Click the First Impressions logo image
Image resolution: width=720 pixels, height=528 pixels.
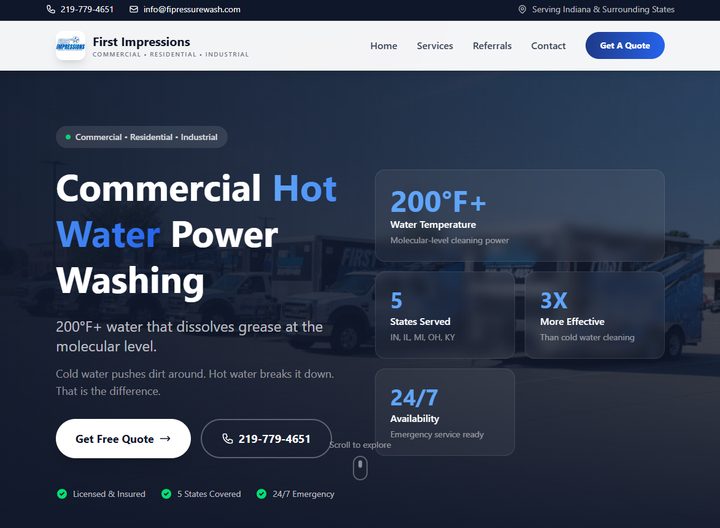(x=71, y=45)
